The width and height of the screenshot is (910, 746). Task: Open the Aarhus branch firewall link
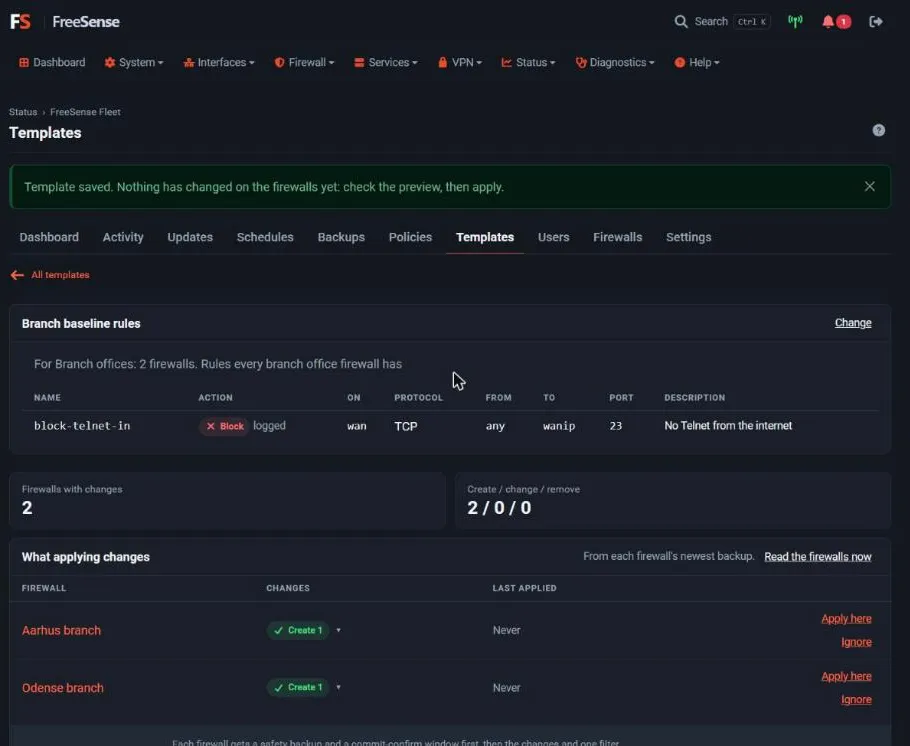[62, 630]
